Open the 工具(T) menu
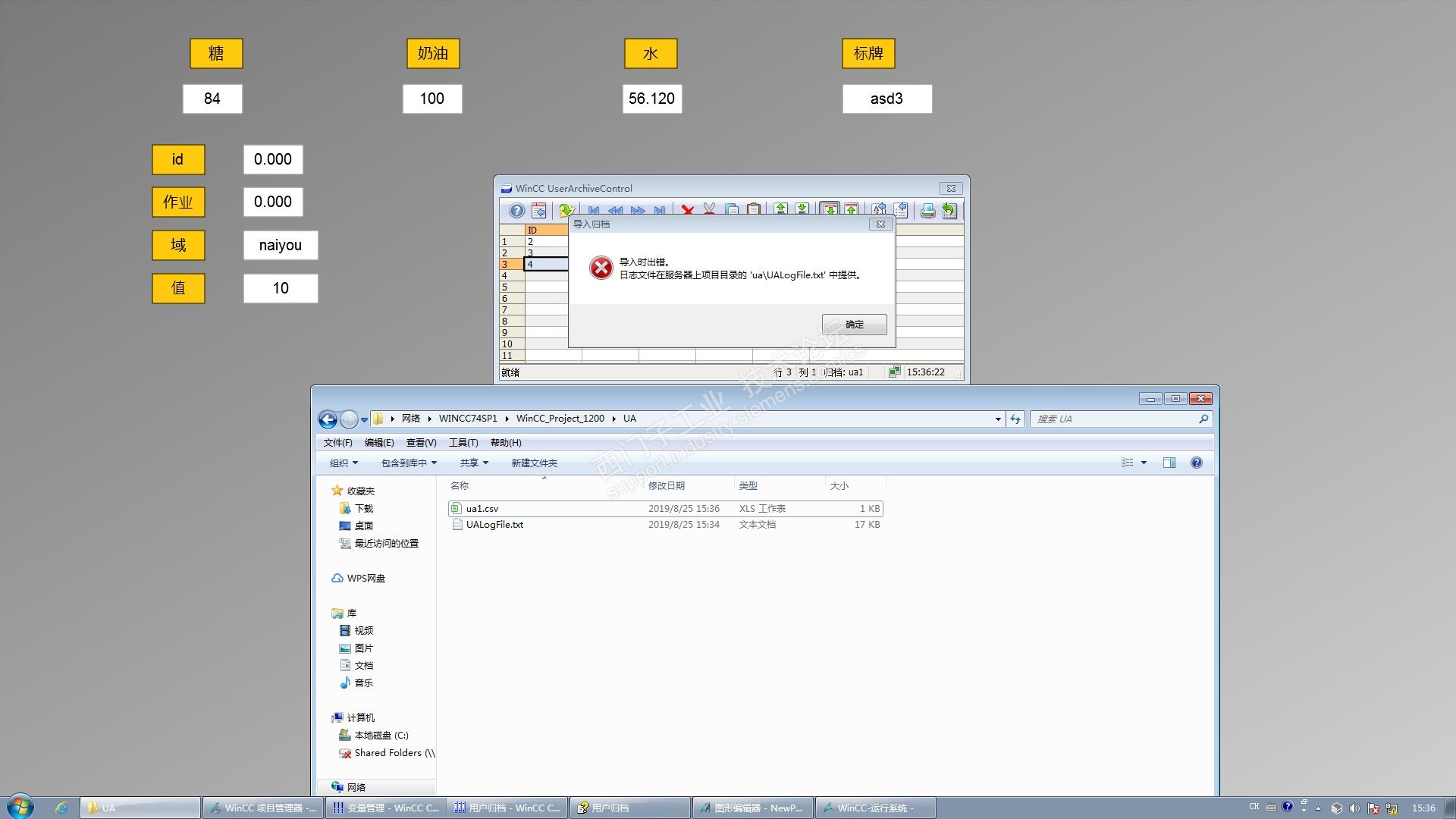This screenshot has width=1456, height=819. click(463, 443)
